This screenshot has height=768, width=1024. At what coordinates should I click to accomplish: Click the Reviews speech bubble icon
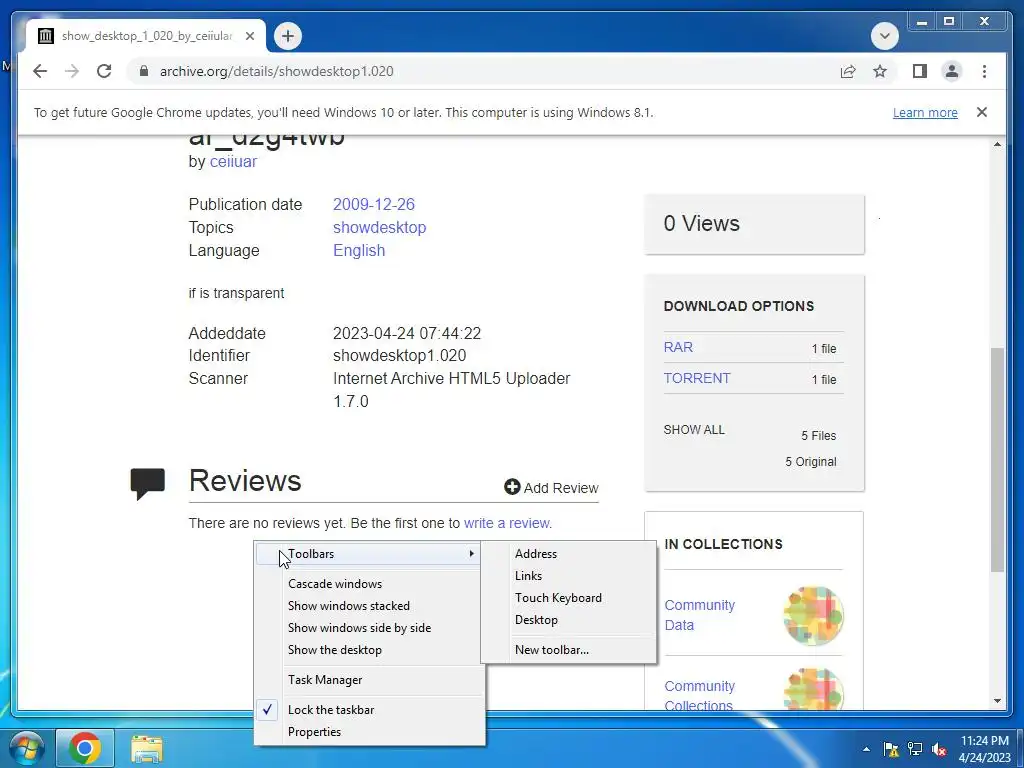tap(148, 484)
